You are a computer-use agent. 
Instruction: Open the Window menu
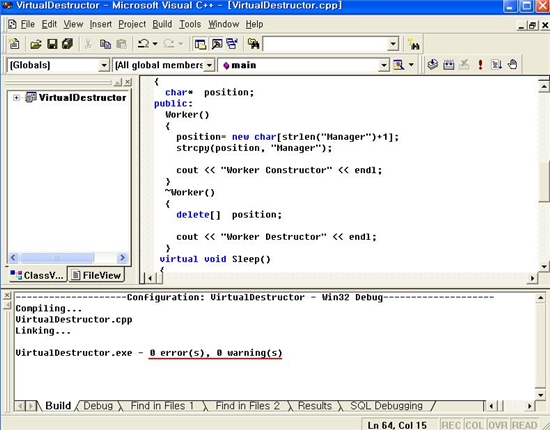coord(223,24)
